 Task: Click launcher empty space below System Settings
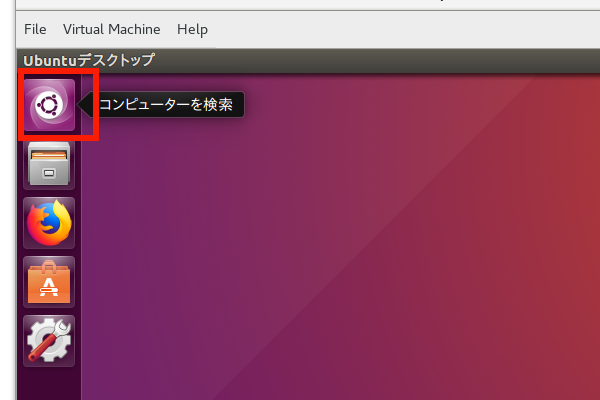[x=49, y=385]
